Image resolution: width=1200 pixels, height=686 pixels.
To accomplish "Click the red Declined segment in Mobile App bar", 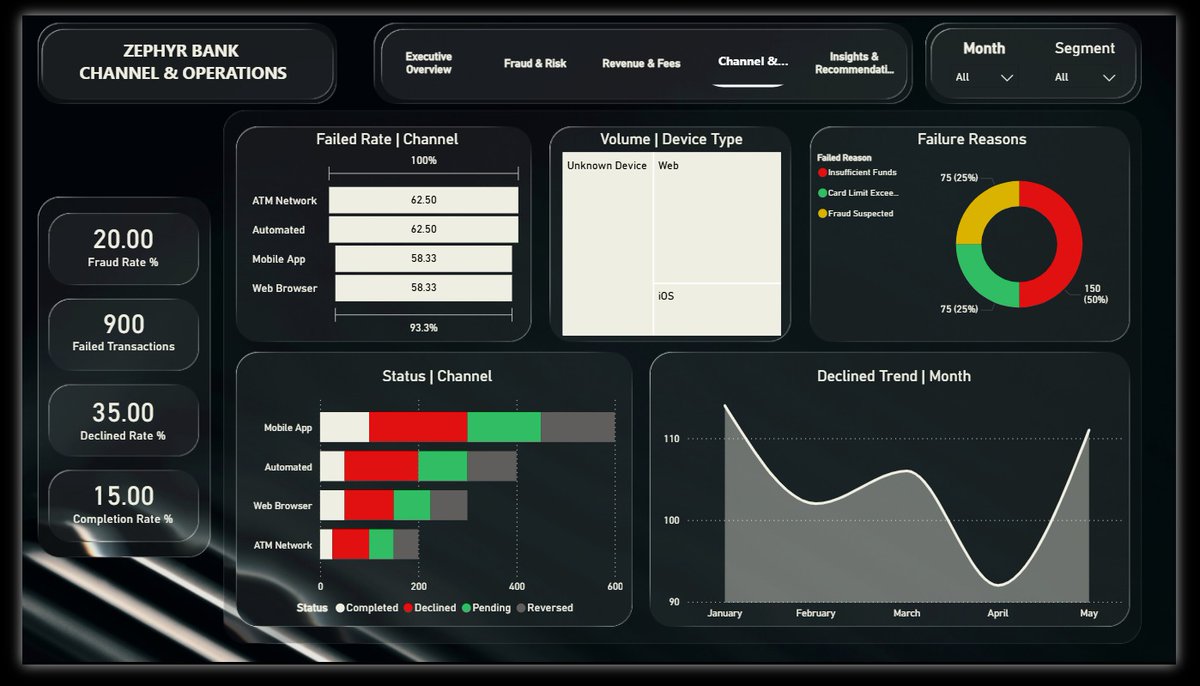I will [418, 427].
